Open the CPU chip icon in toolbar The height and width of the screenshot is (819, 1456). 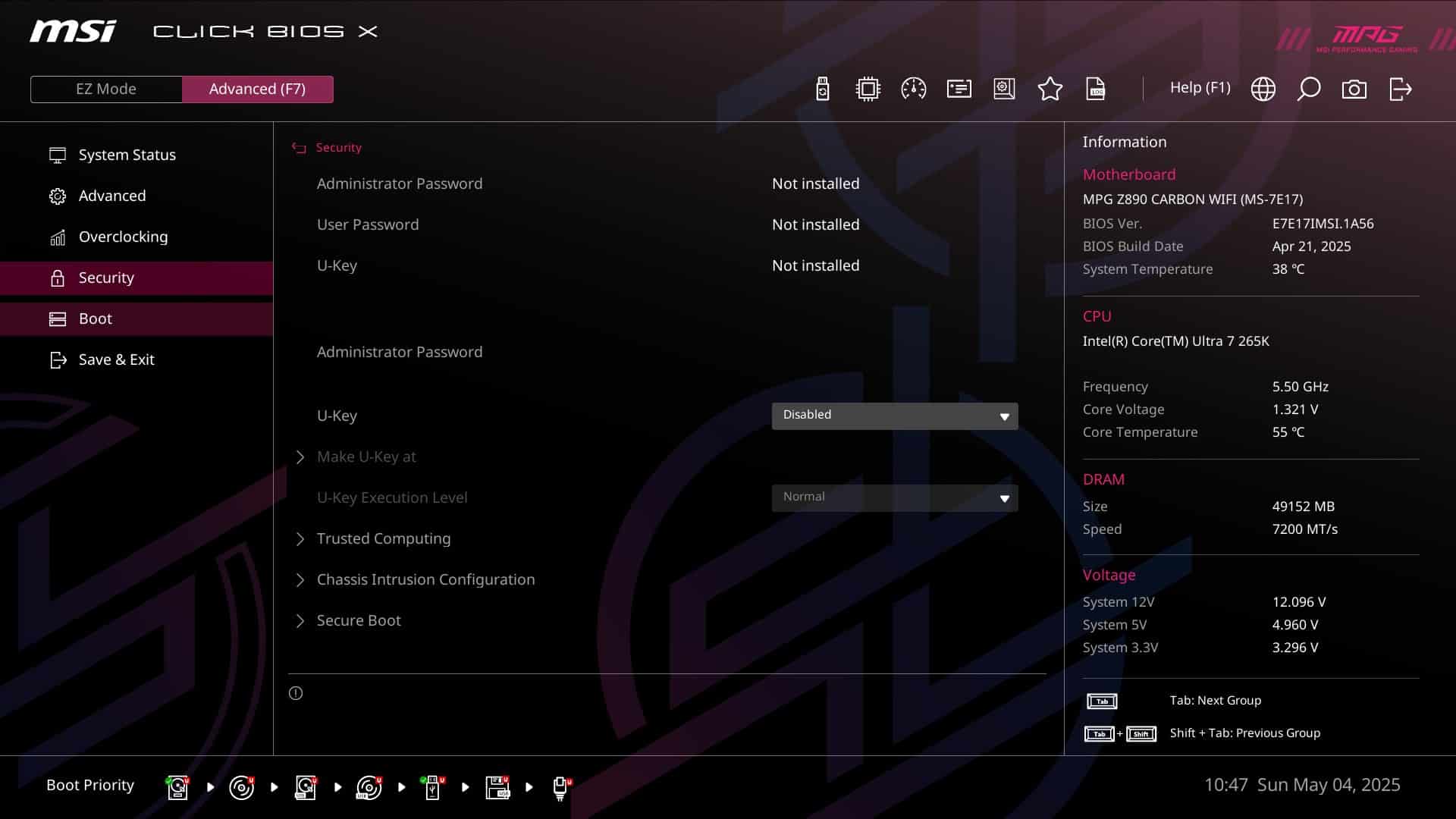point(868,89)
